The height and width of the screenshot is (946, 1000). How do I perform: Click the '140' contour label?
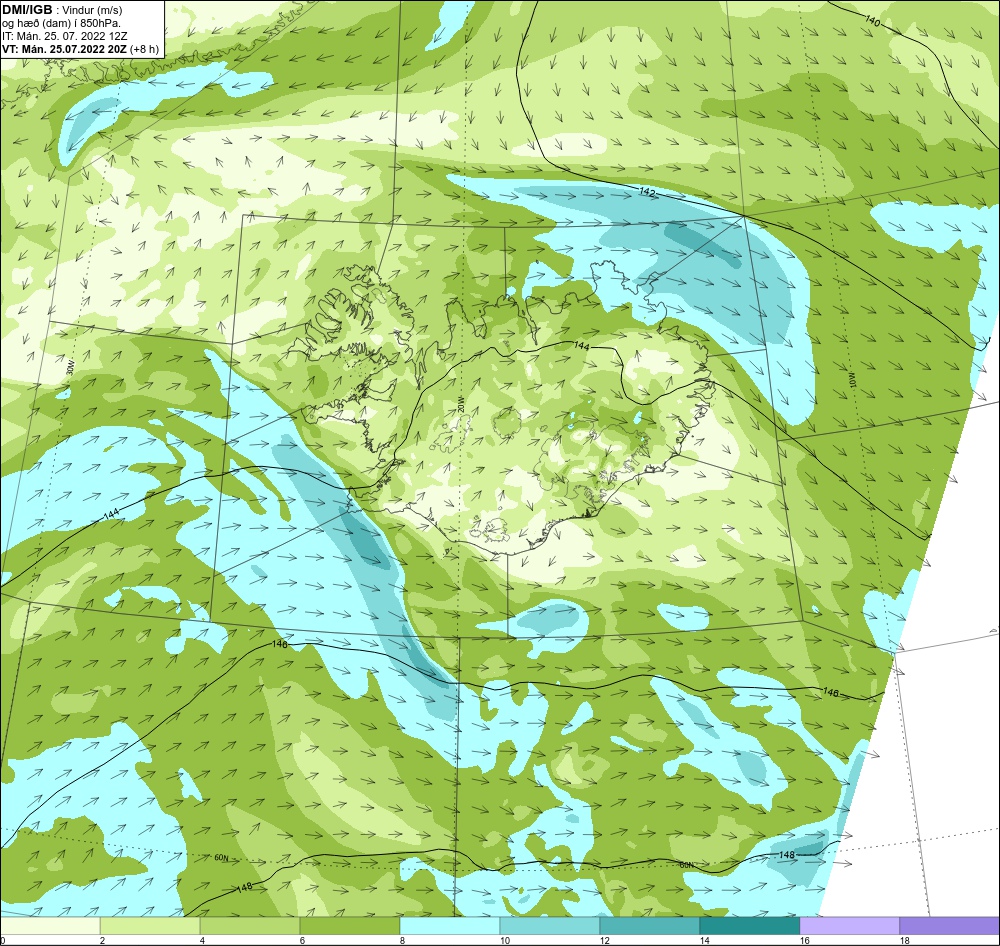tap(872, 20)
